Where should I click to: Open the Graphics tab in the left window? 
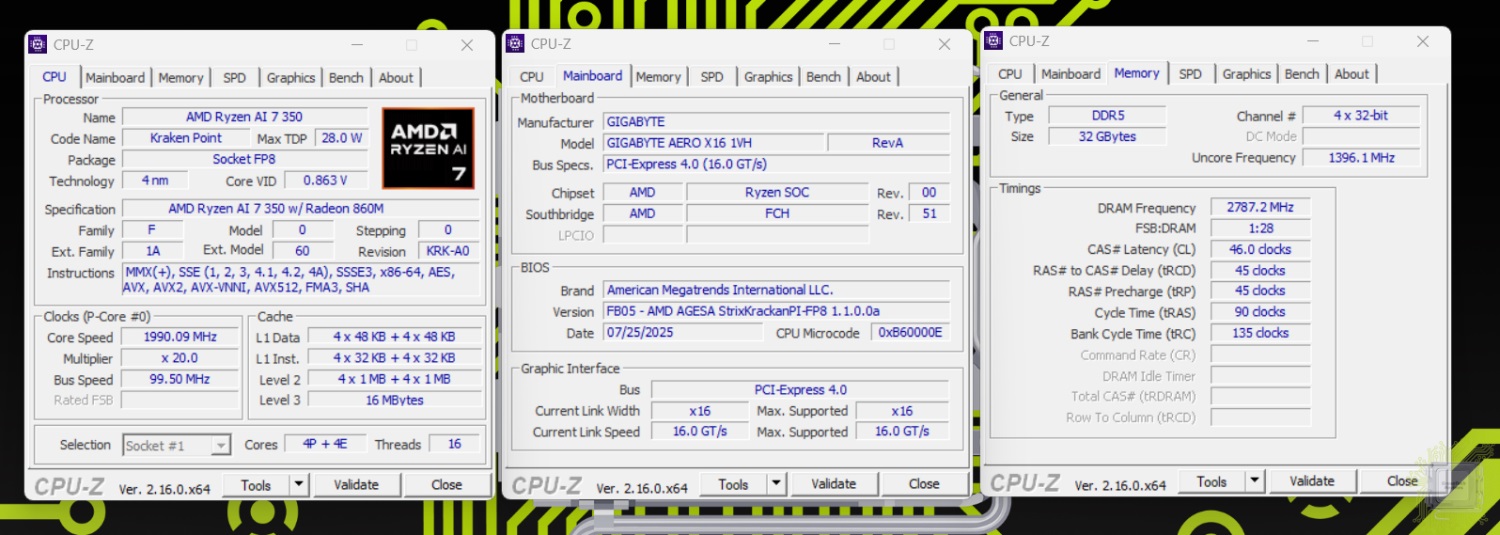[x=291, y=77]
